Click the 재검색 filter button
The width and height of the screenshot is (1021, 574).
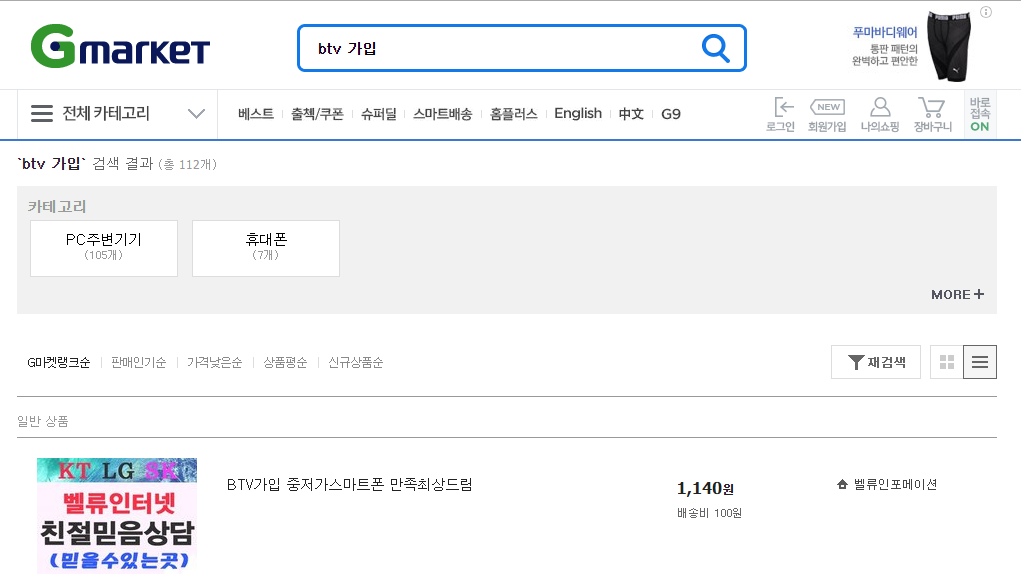click(876, 362)
